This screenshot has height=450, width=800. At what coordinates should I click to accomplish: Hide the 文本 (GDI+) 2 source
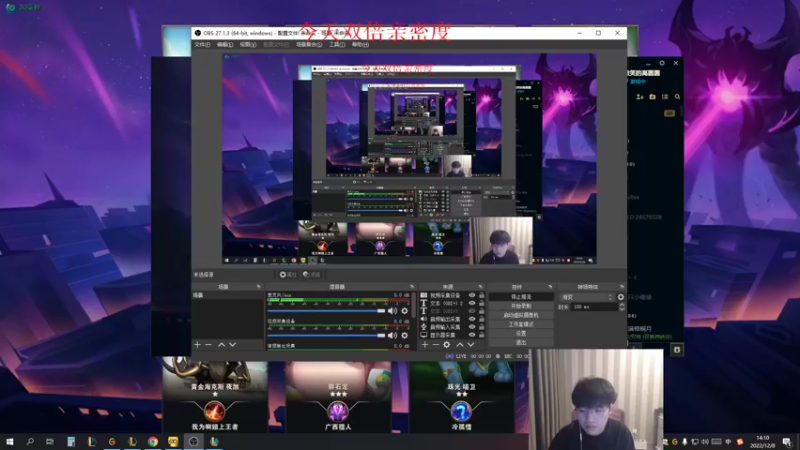pos(472,303)
